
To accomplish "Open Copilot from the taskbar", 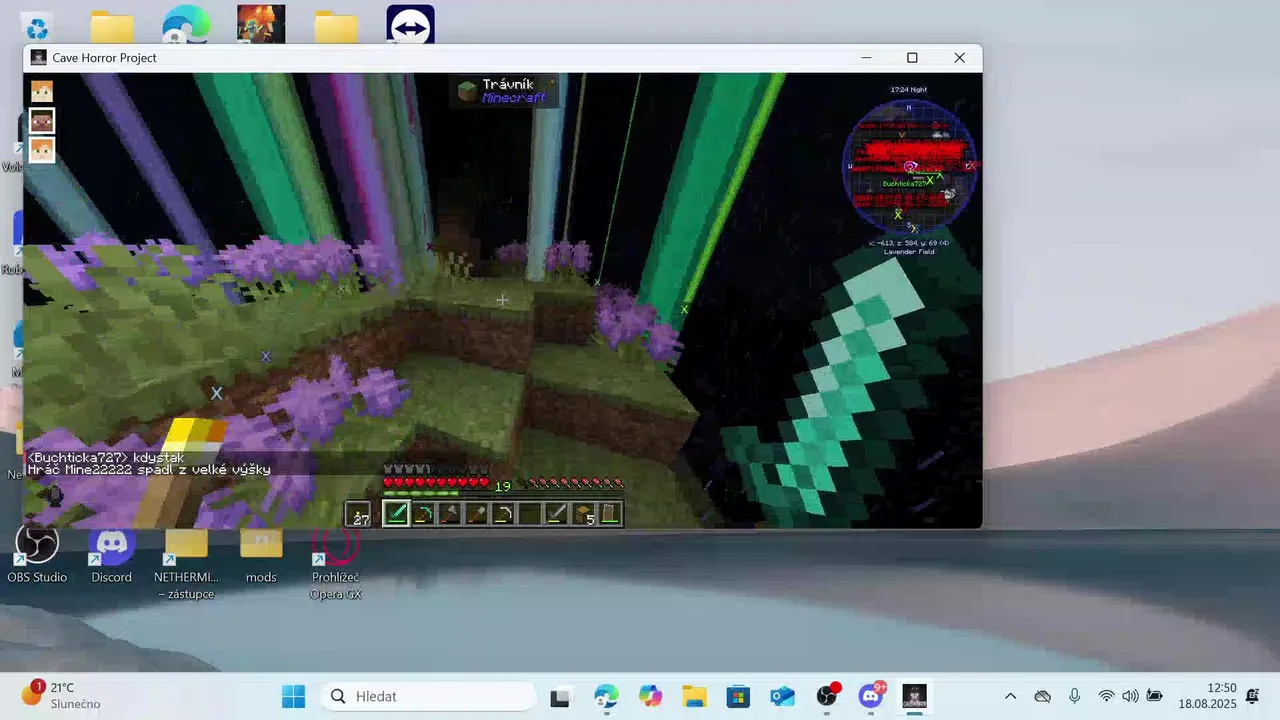I will [650, 696].
